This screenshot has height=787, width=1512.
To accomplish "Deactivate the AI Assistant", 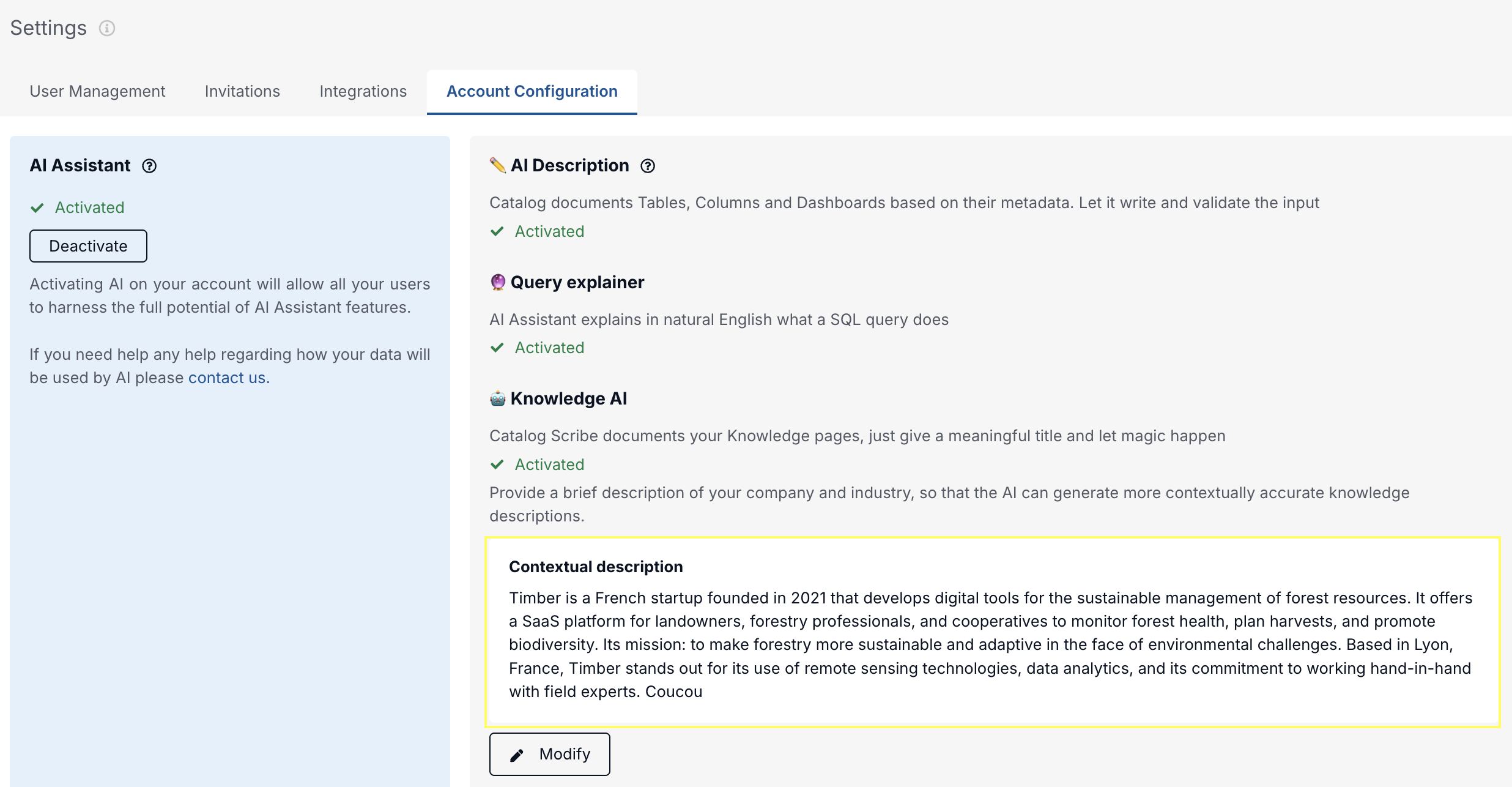I will (88, 246).
